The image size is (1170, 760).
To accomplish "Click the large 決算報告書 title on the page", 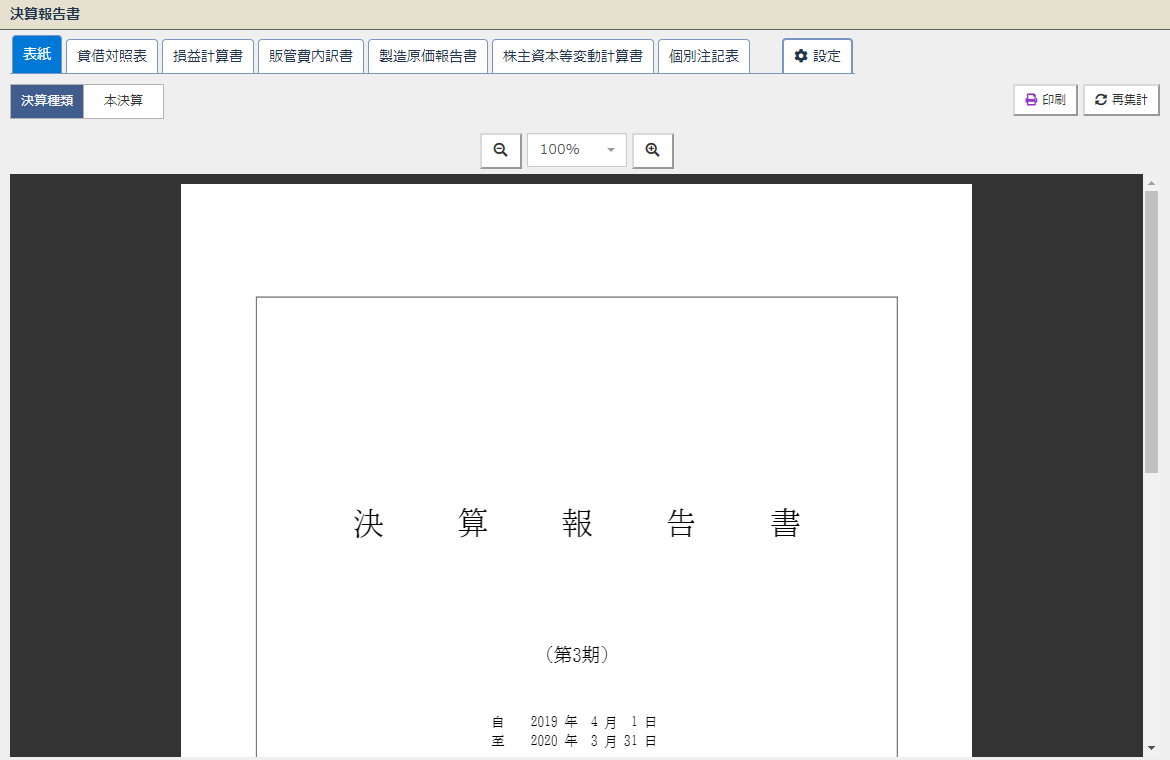I will [x=577, y=524].
